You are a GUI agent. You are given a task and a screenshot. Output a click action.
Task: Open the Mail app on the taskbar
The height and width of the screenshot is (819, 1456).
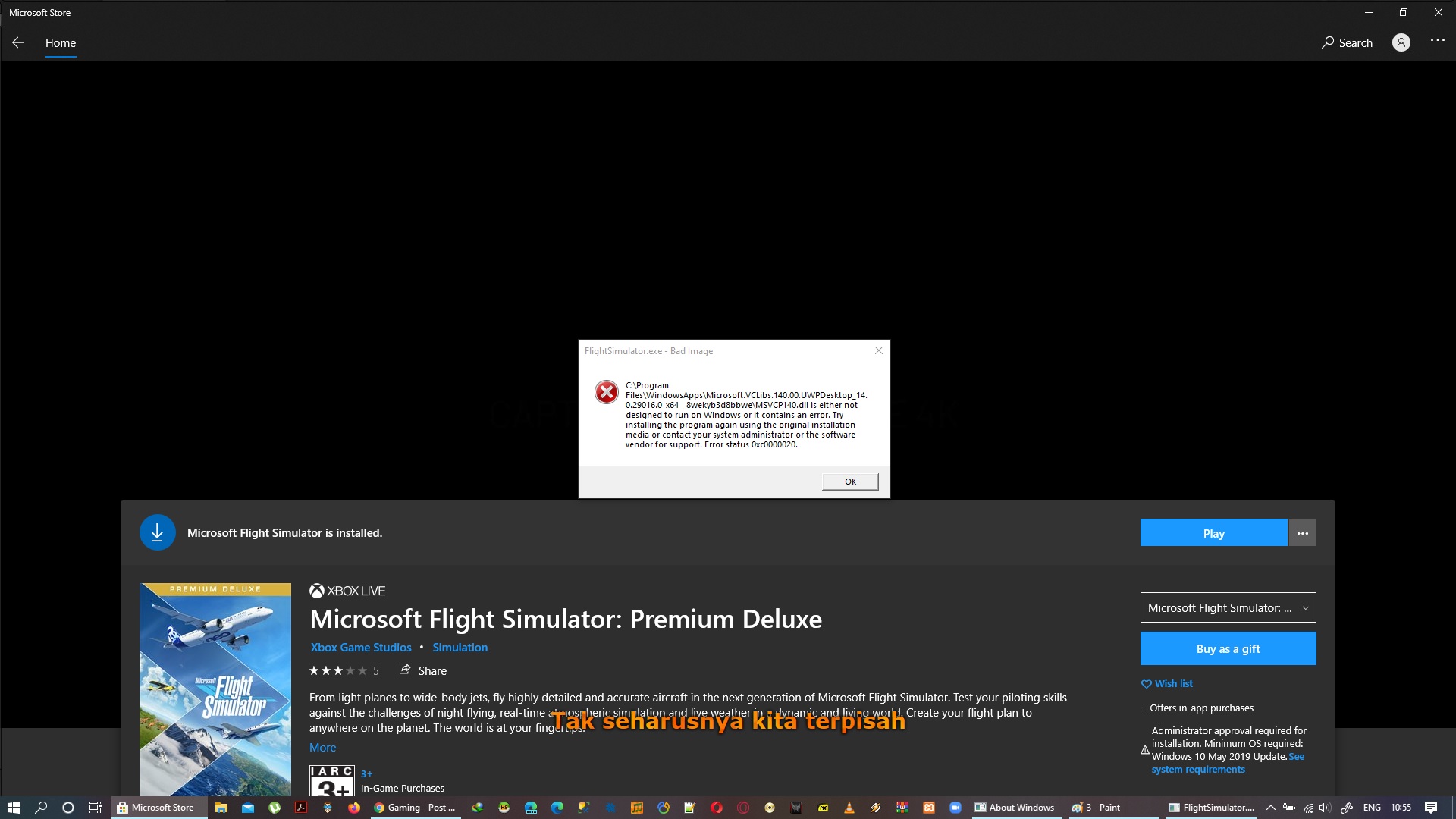point(248,808)
